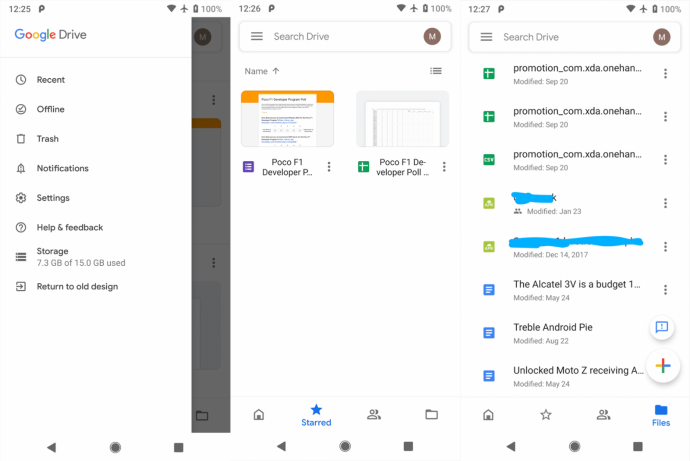
Task: Open more options for promotion CSV file
Action: click(x=665, y=159)
